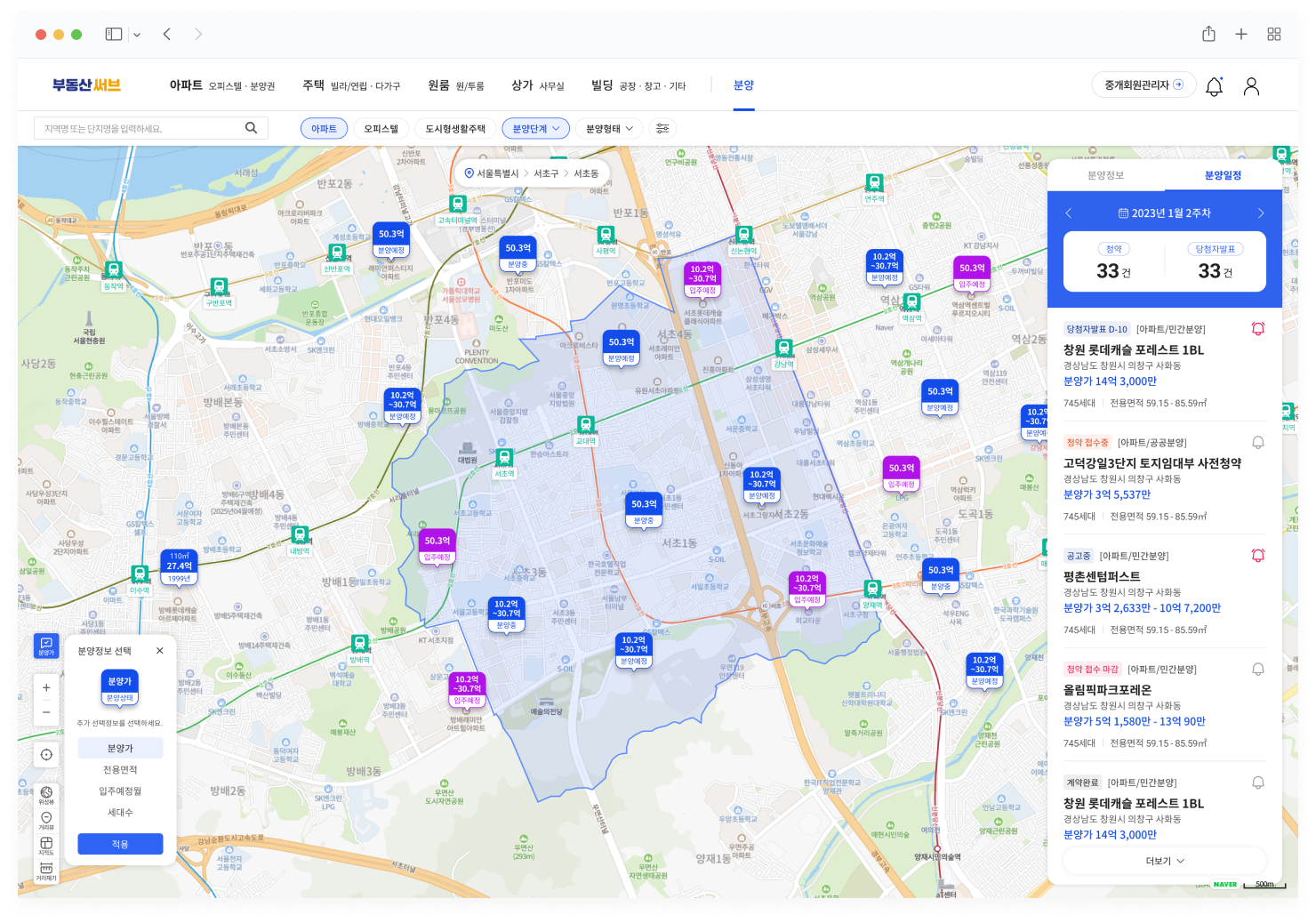Open the user profile icon
The height and width of the screenshot is (923, 1316).
coord(1251,86)
